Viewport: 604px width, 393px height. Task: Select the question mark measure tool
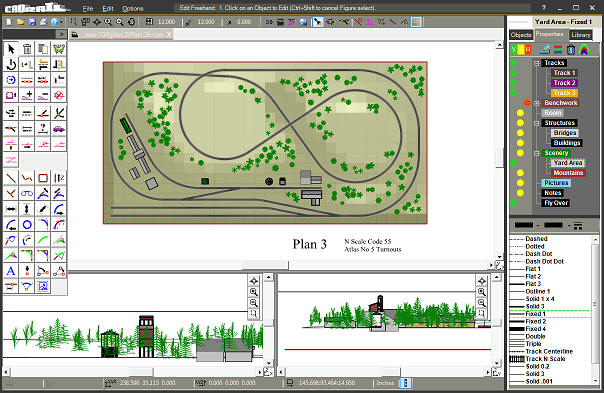pyautogui.click(x=43, y=128)
